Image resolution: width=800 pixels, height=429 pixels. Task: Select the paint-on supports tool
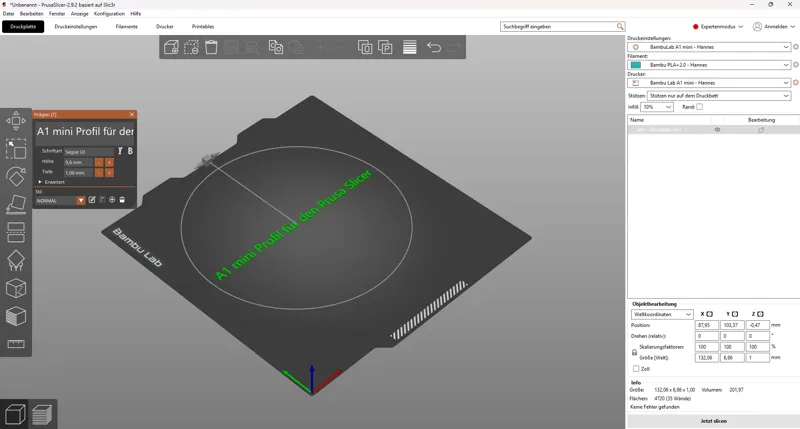[16, 260]
